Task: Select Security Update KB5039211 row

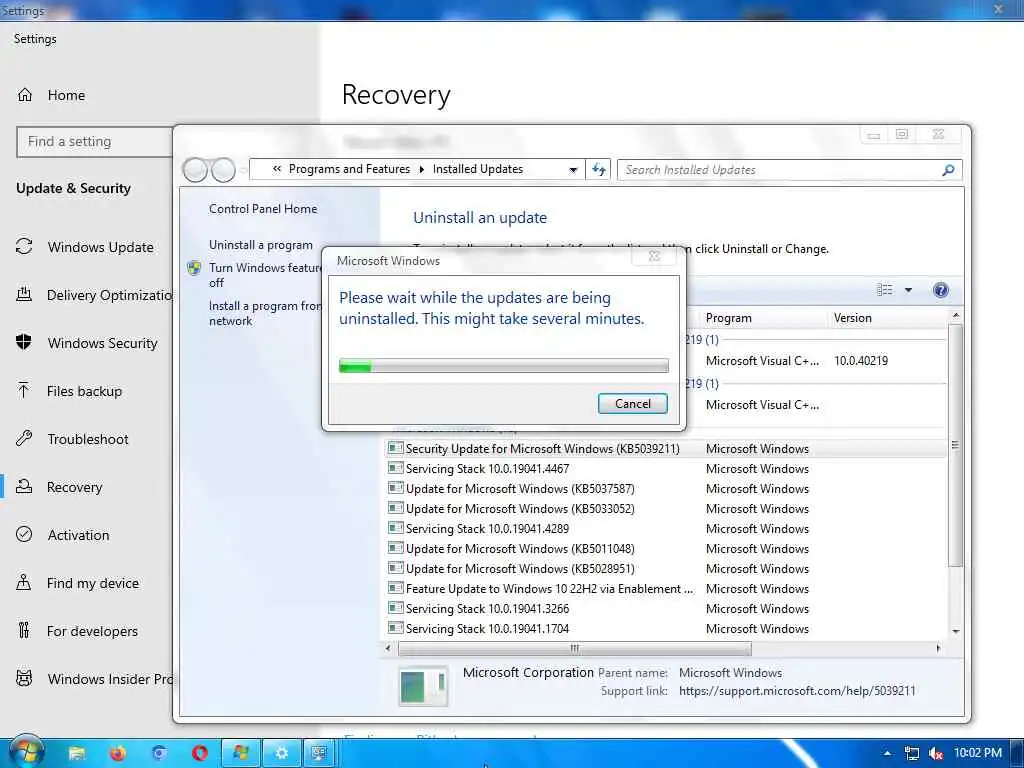Action: 666,449
